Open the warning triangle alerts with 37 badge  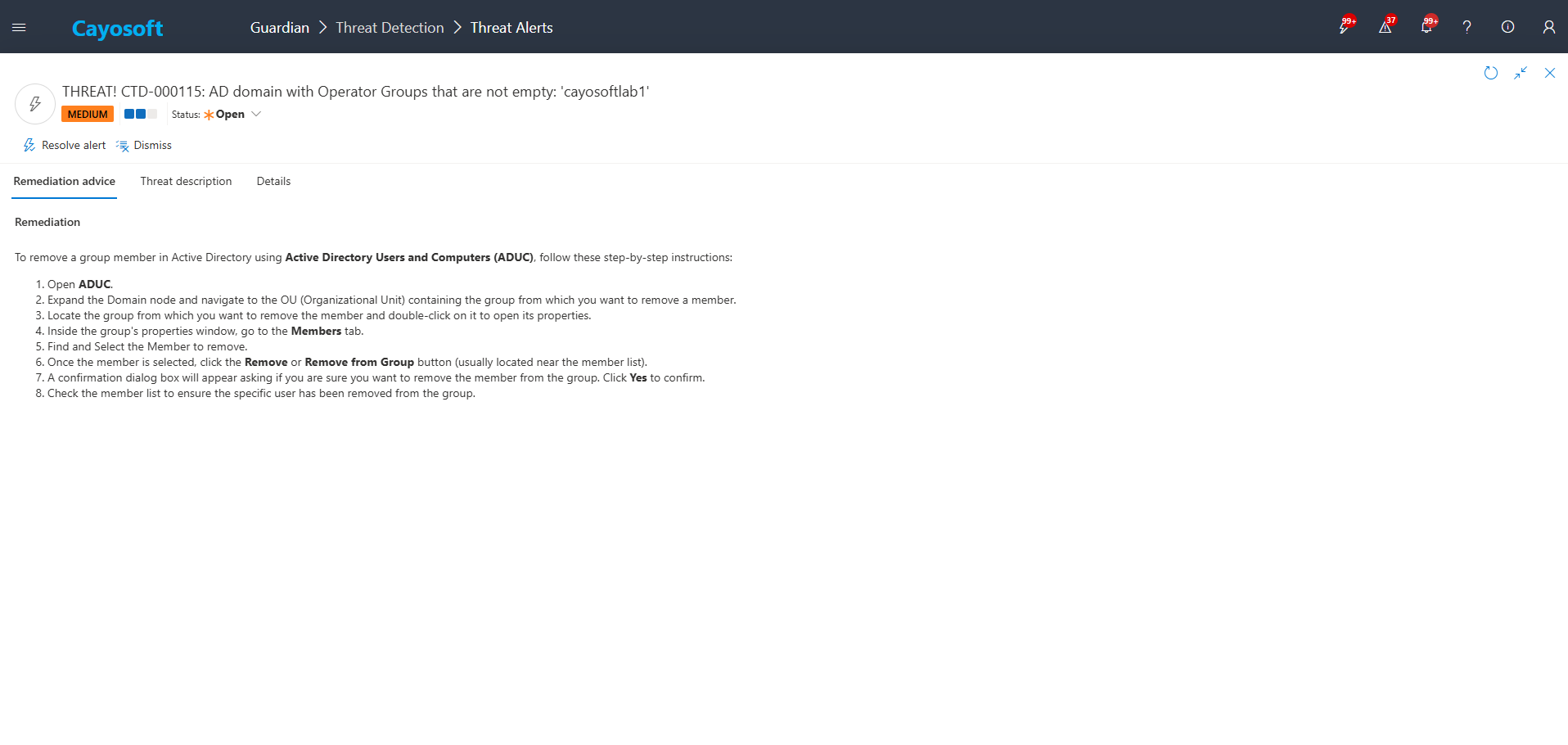coord(1385,27)
